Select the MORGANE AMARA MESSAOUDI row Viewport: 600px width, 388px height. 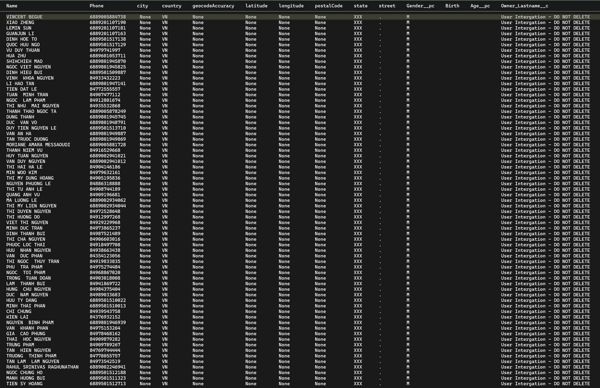tap(300, 145)
